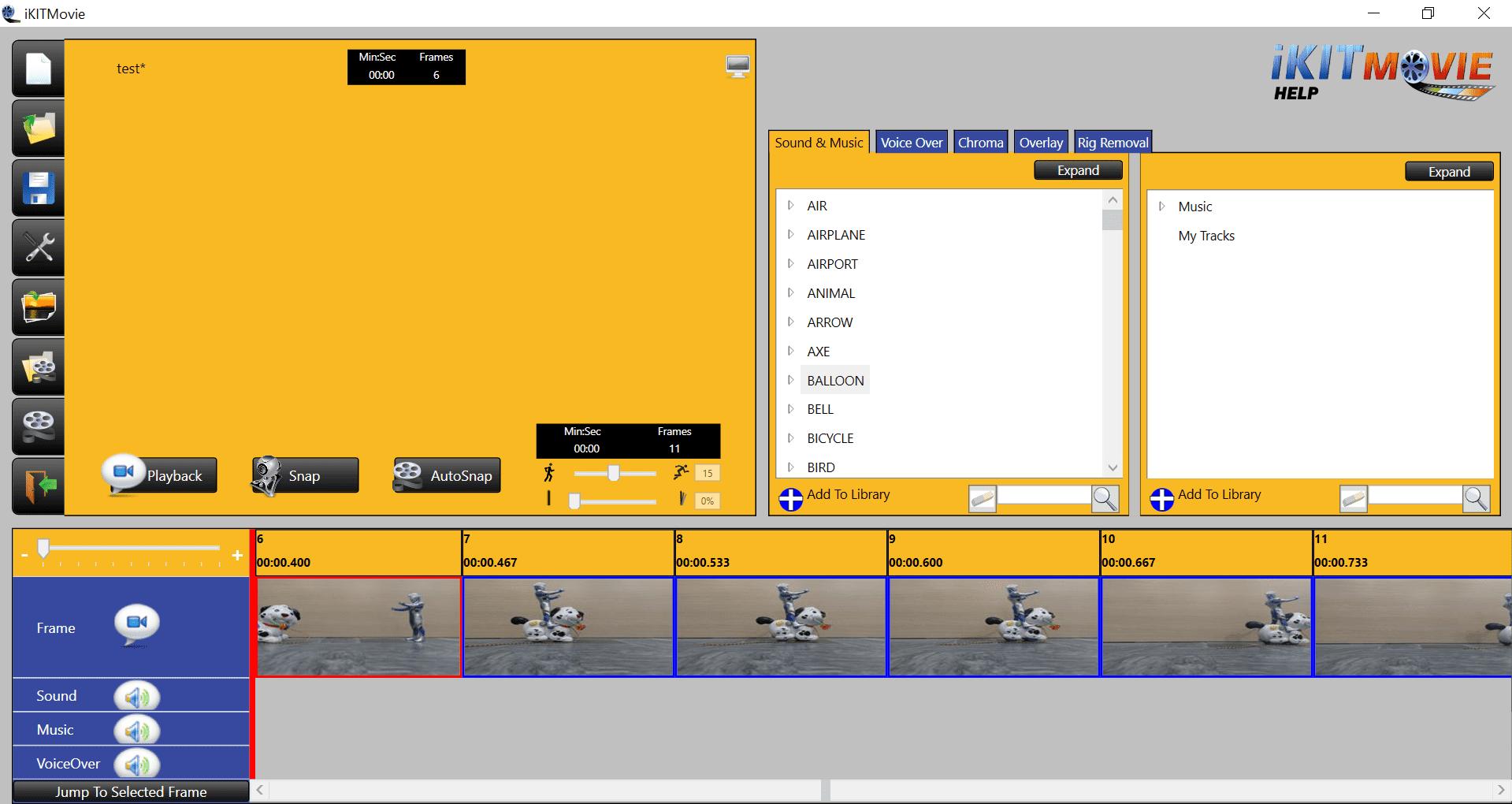1512x804 pixels.
Task: Zoom out timeline with the minus icon
Action: coord(24,556)
